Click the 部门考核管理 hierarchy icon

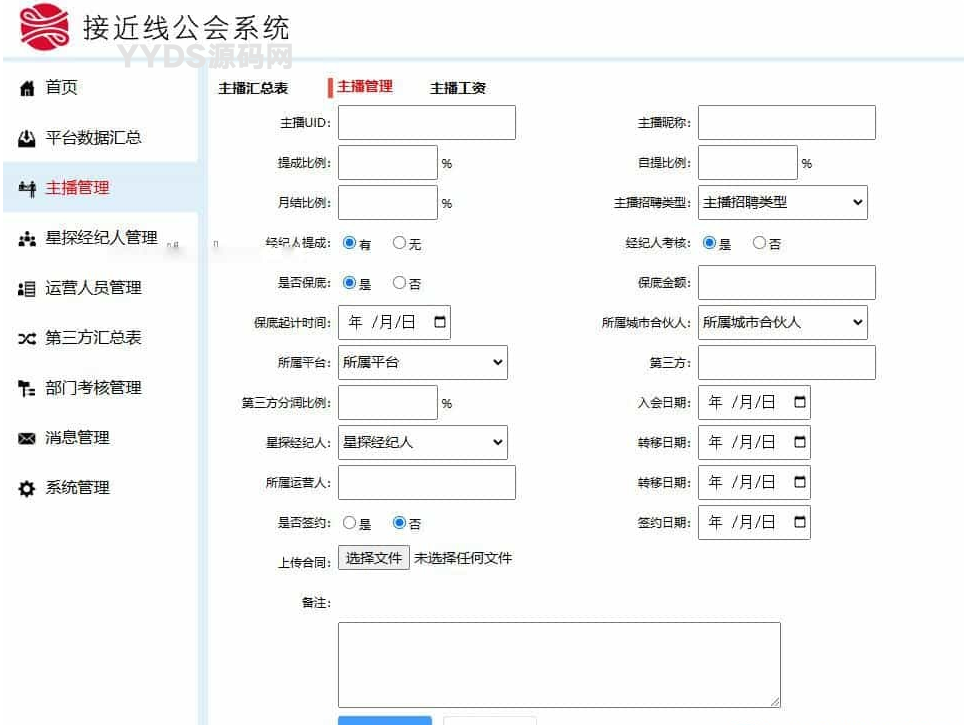pyautogui.click(x=27, y=389)
